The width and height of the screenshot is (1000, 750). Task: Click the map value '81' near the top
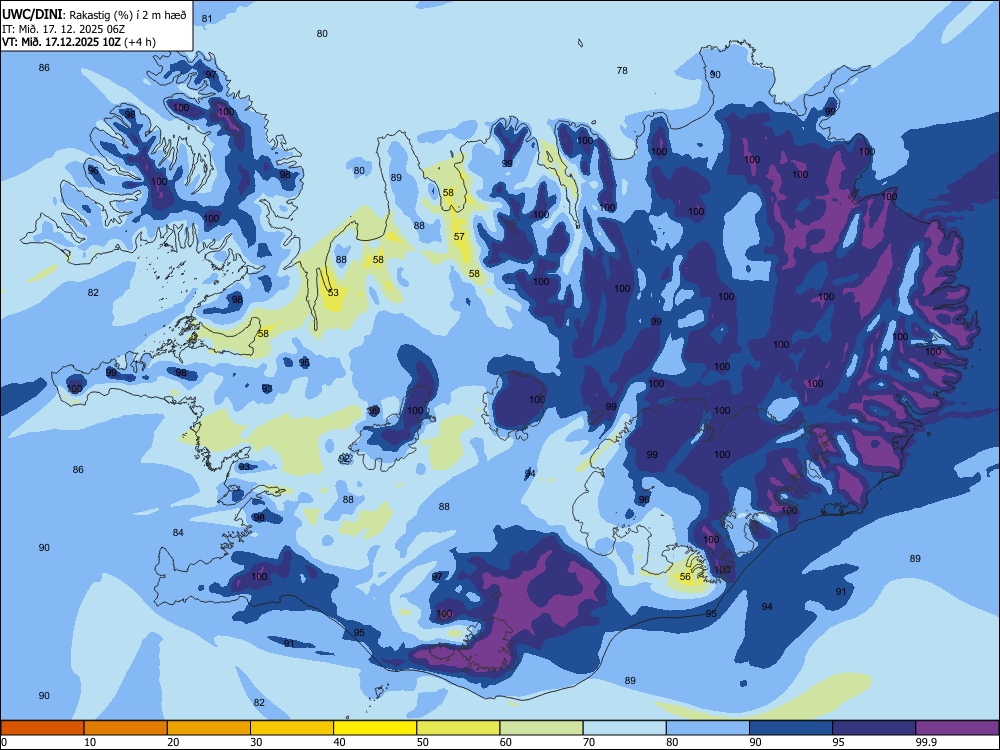207,18
